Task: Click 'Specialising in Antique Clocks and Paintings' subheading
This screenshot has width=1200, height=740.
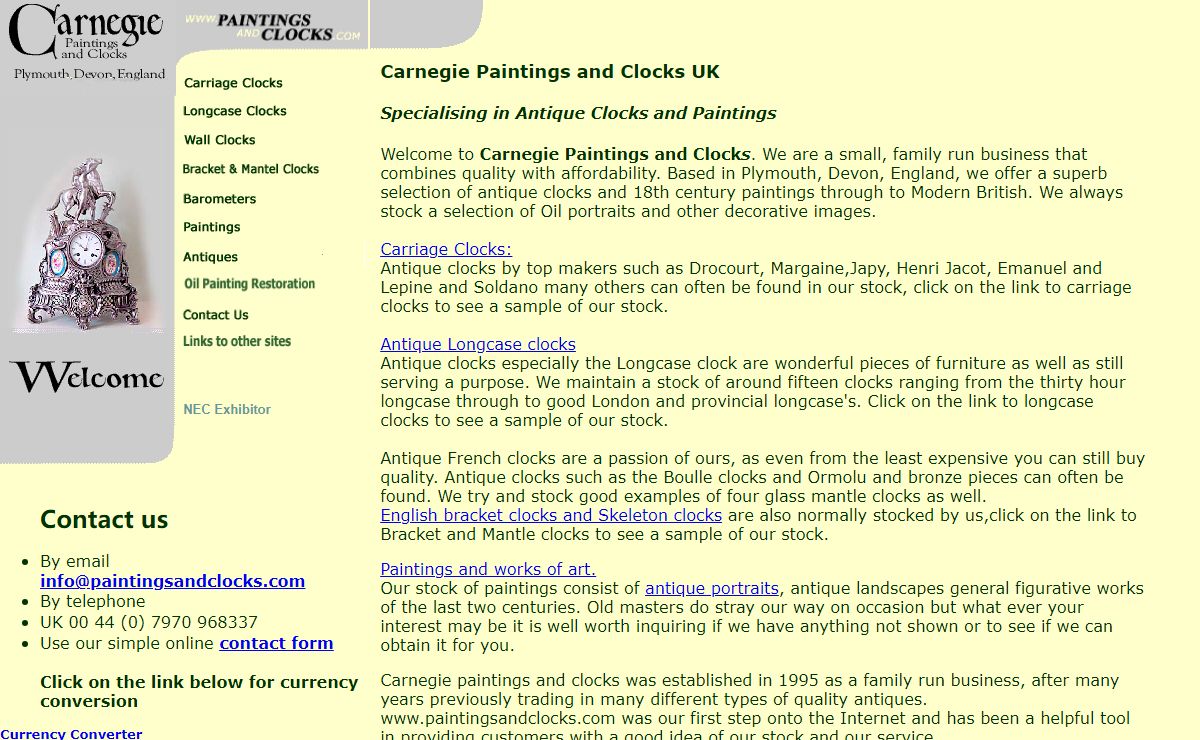Action: point(578,113)
